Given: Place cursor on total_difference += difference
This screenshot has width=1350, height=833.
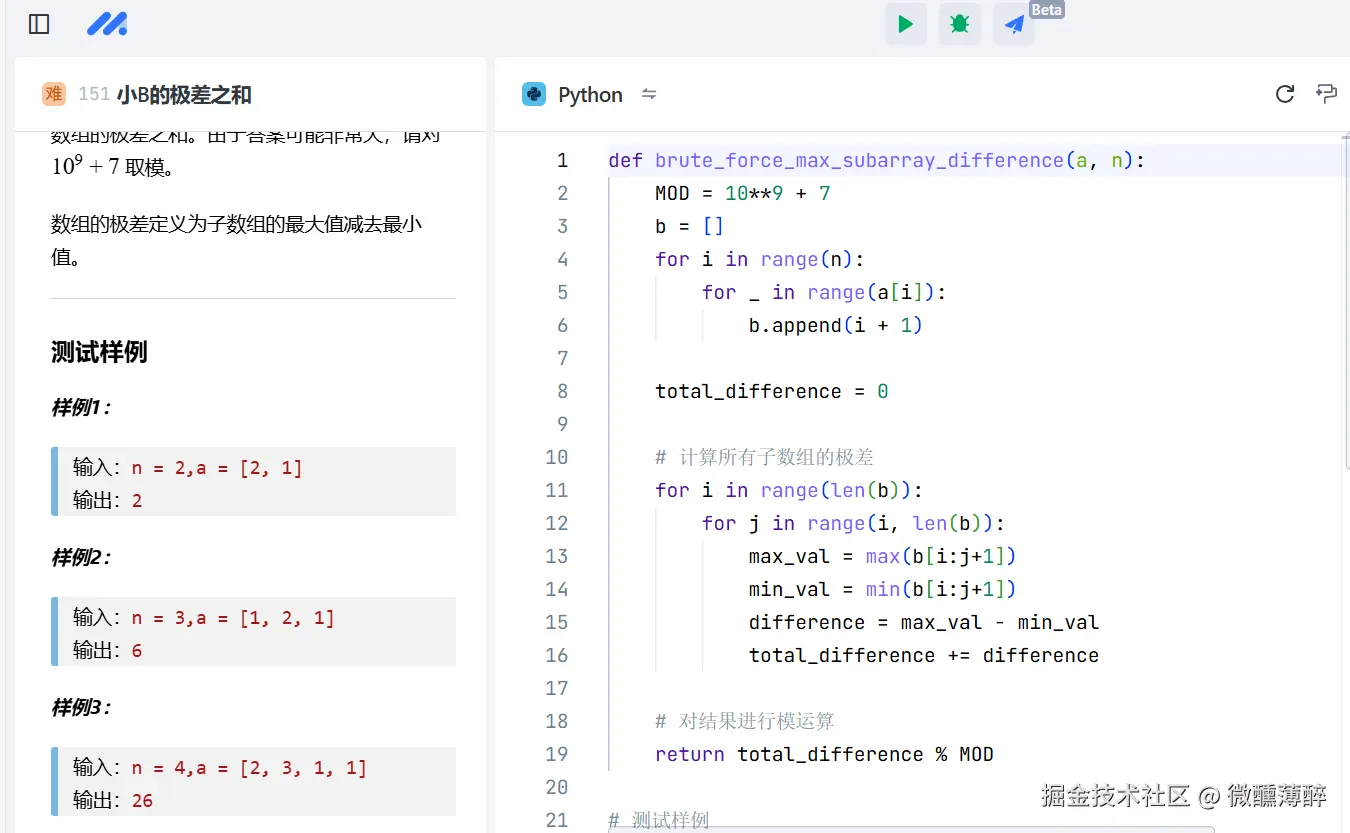Looking at the screenshot, I should click(x=923, y=655).
